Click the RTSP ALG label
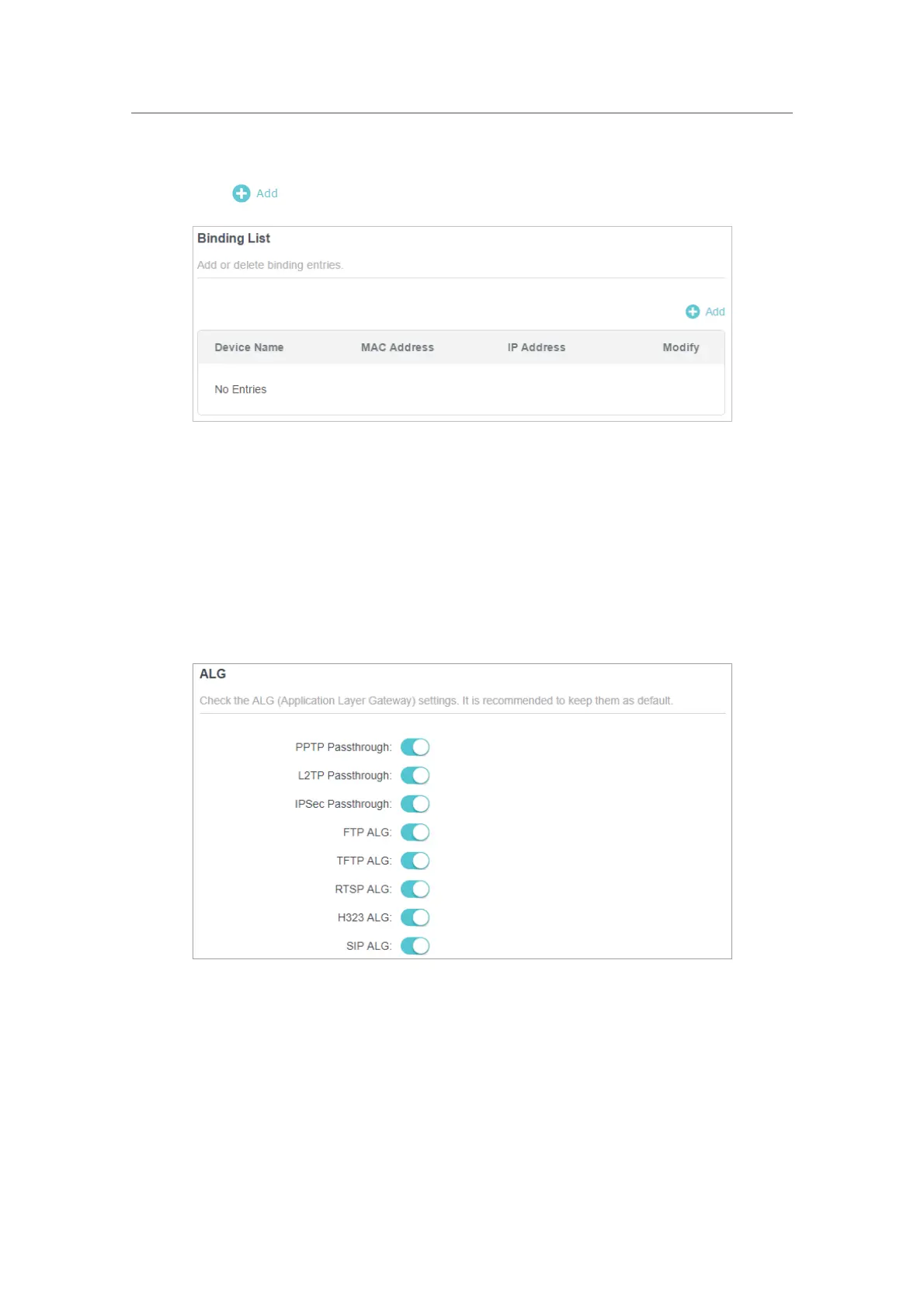This screenshot has width=924, height=1308. pyautogui.click(x=363, y=889)
